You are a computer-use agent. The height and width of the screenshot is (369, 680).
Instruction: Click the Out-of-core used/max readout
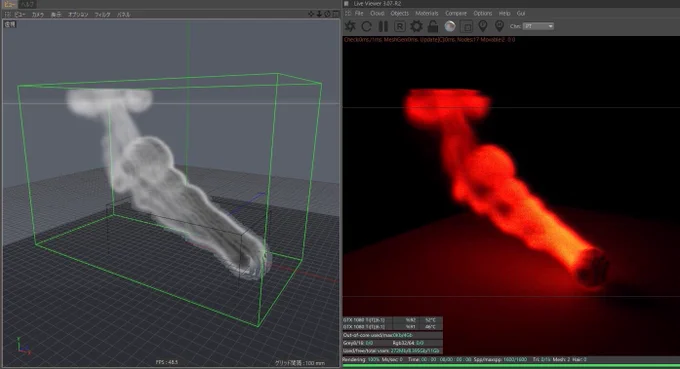pyautogui.click(x=392, y=335)
